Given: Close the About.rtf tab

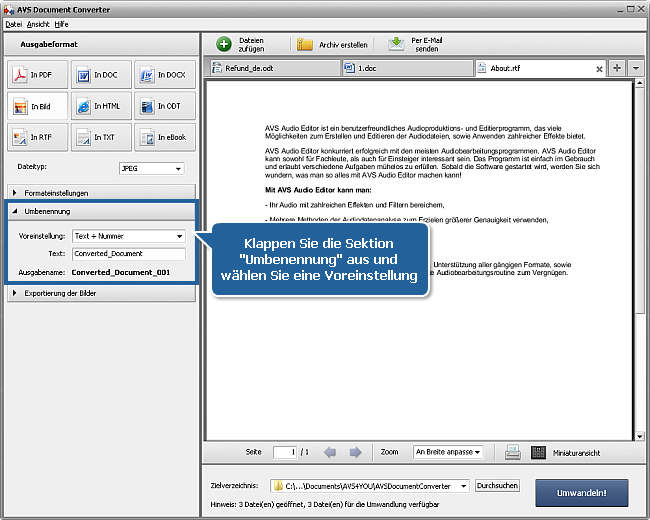Looking at the screenshot, I should (x=599, y=69).
